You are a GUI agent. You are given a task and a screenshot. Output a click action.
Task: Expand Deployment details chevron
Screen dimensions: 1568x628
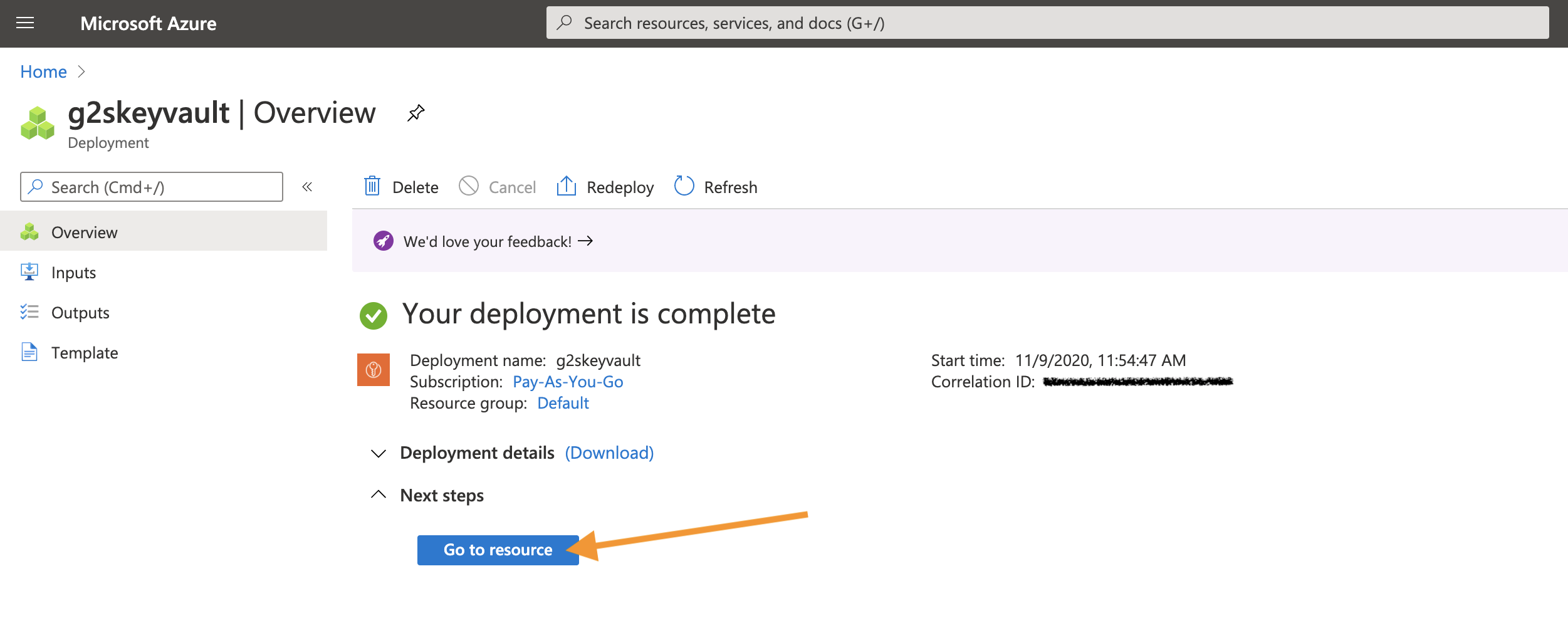(x=379, y=453)
